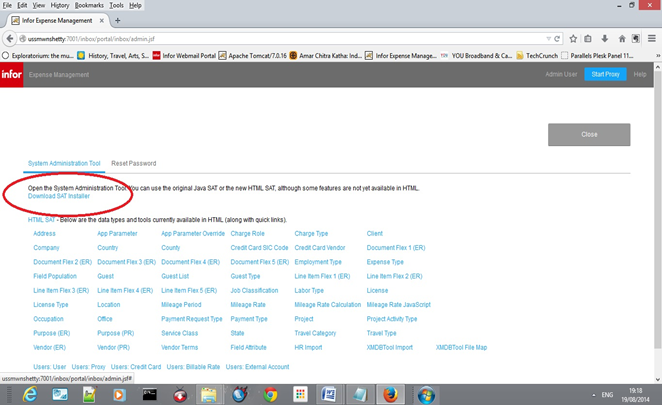Open the Bookmarks menu
The image size is (662, 407).
[89, 5]
